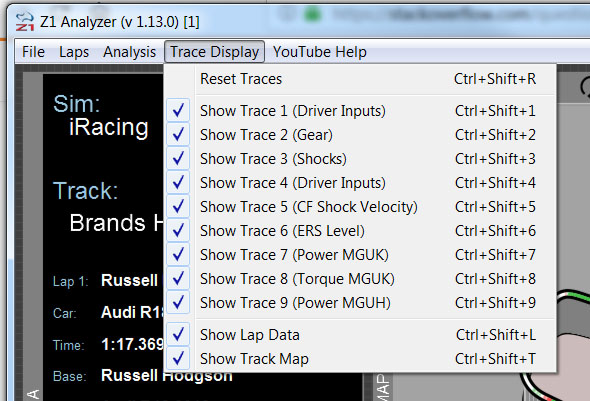590x401 pixels.
Task: Toggle Show Trace 4 (Driver Inputs)
Action: click(360, 183)
